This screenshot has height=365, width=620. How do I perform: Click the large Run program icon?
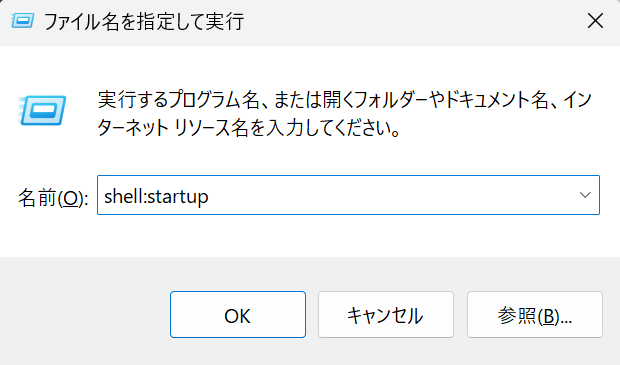pyautogui.click(x=42, y=110)
